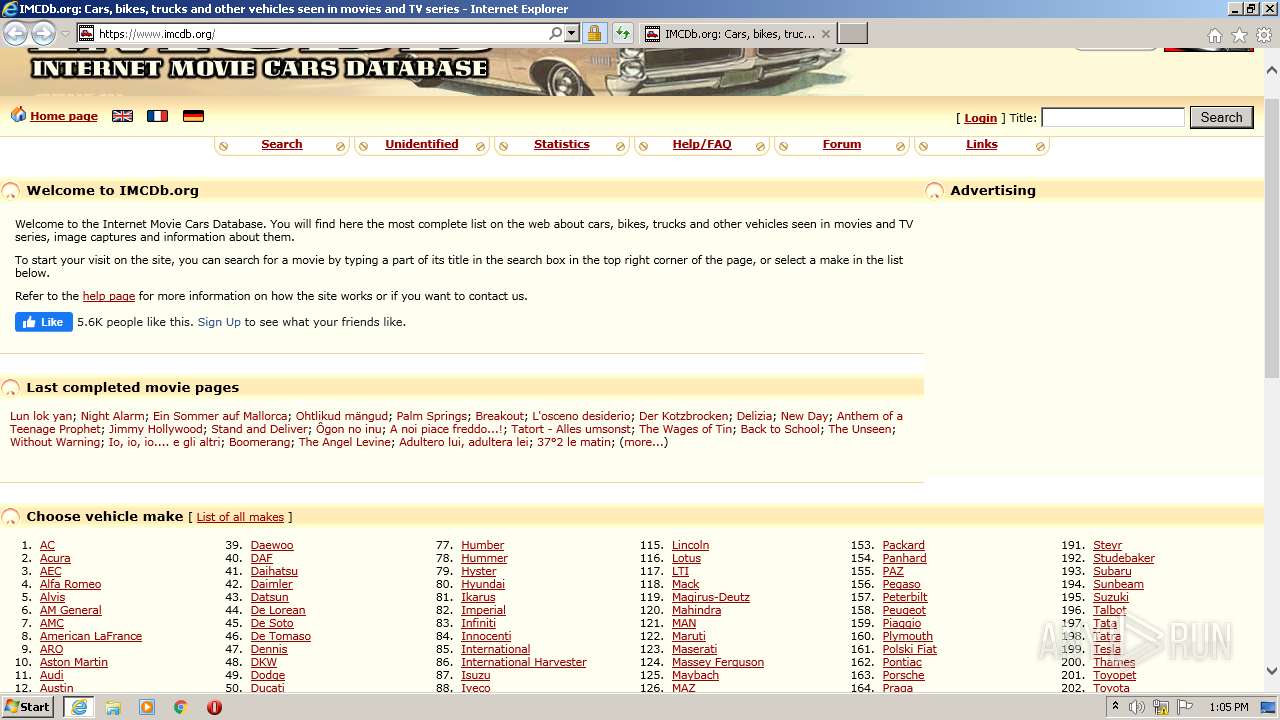
Task: Open List of all makes link
Action: point(240,517)
